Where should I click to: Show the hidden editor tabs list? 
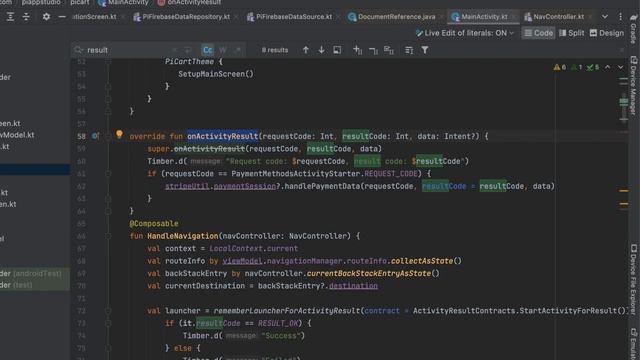coord(605,17)
